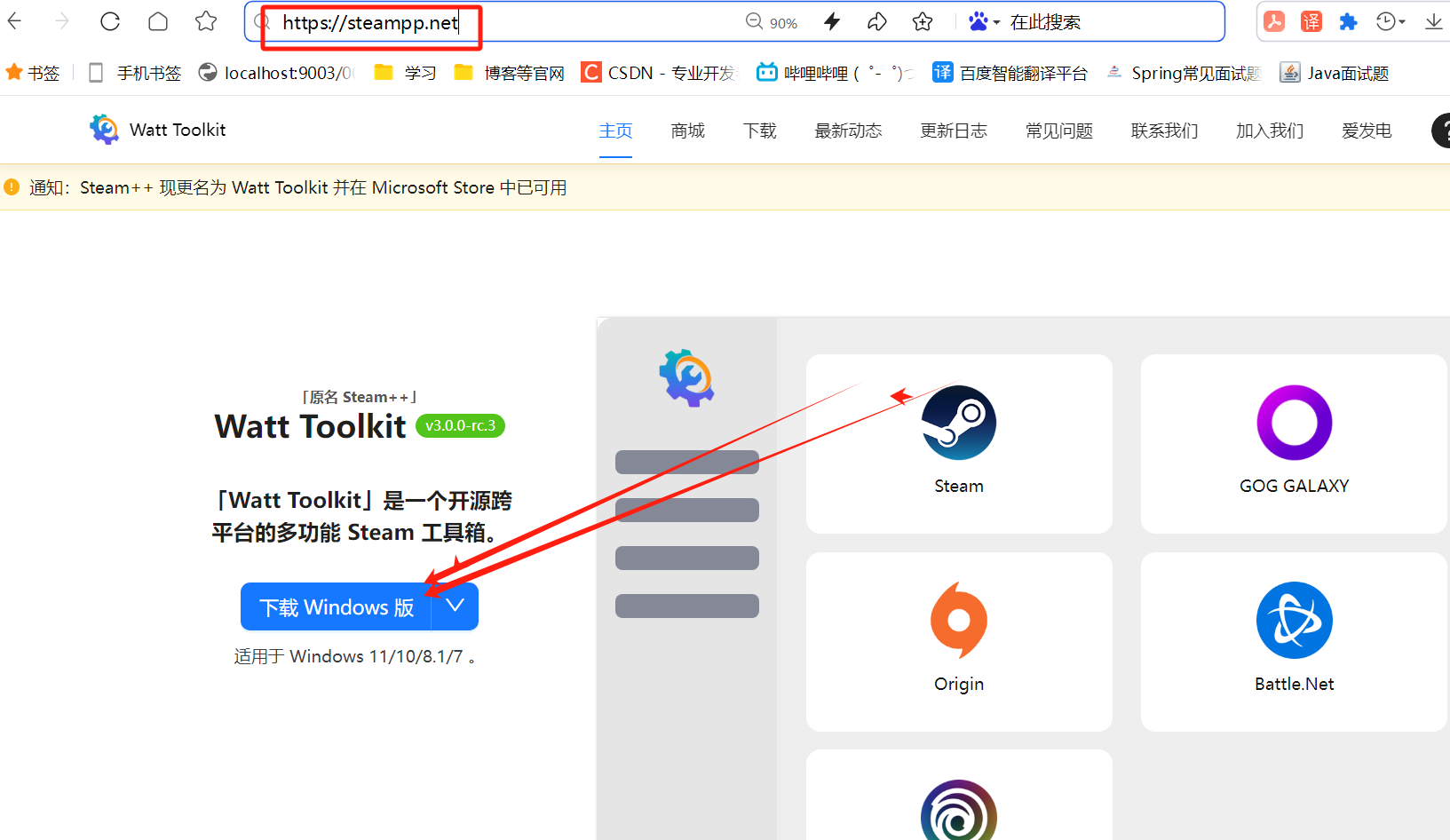Click the share arrow icon in address bar
Screen dimensions: 1450x840
[877, 22]
